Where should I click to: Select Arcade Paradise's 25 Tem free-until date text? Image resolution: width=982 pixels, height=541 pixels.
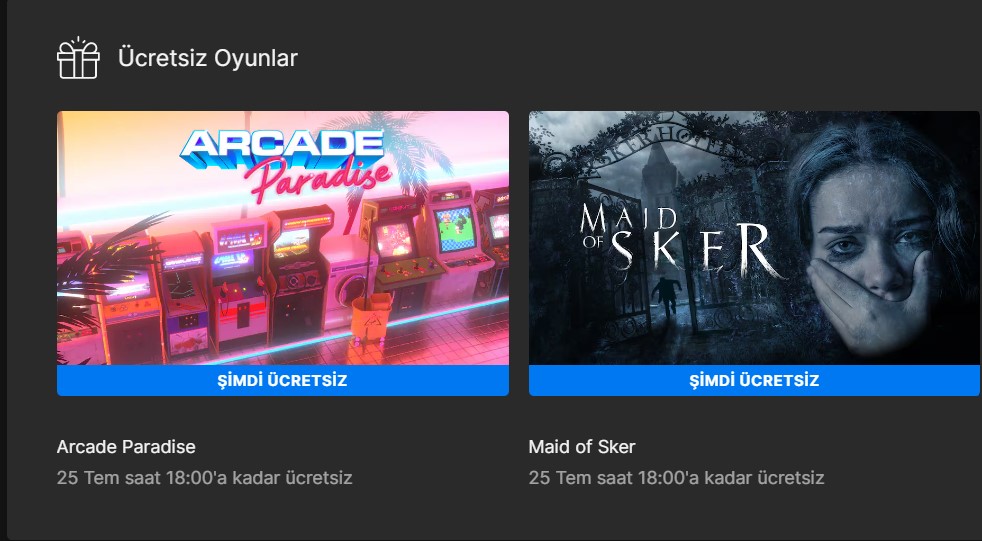click(x=204, y=478)
